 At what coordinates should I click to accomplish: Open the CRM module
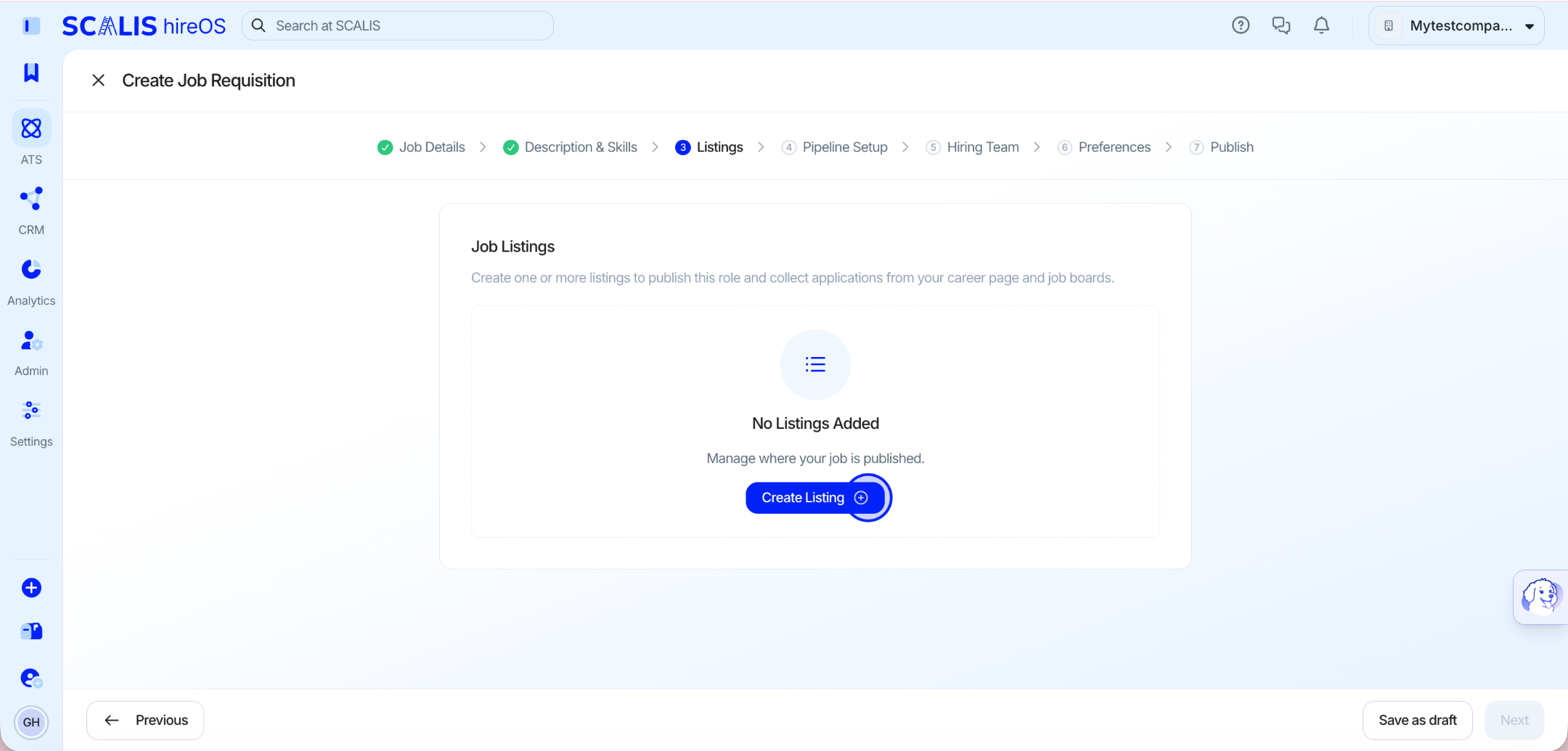tap(31, 211)
